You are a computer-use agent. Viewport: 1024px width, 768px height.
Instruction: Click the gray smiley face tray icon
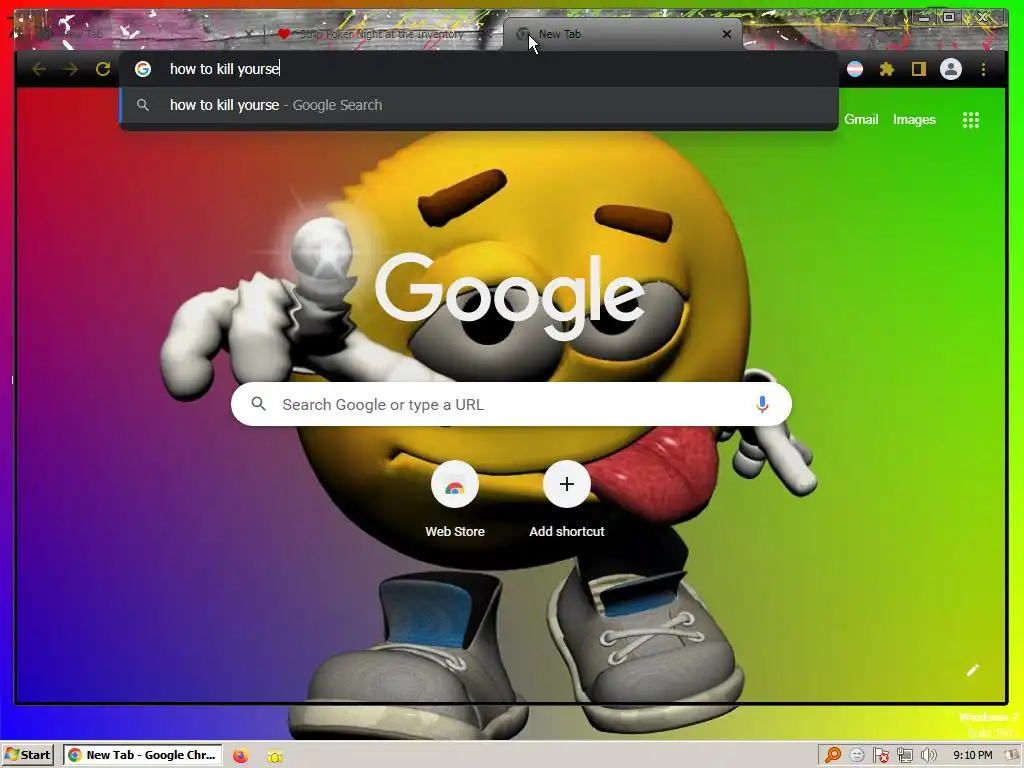coord(857,755)
